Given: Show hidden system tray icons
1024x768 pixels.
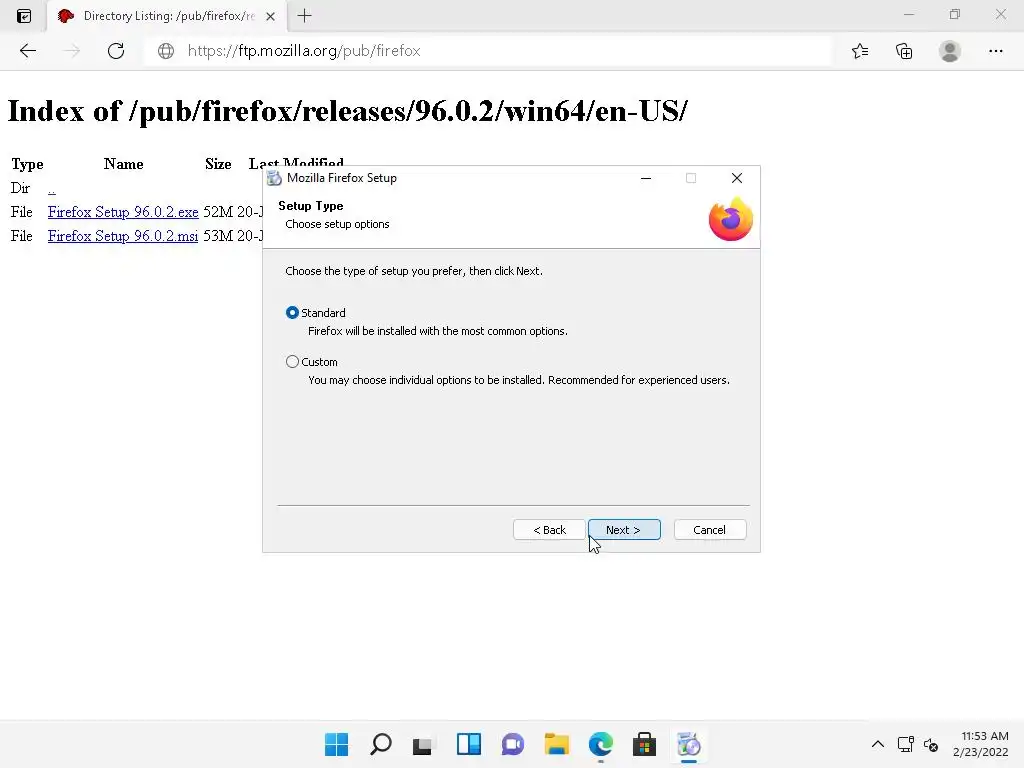Looking at the screenshot, I should [878, 744].
